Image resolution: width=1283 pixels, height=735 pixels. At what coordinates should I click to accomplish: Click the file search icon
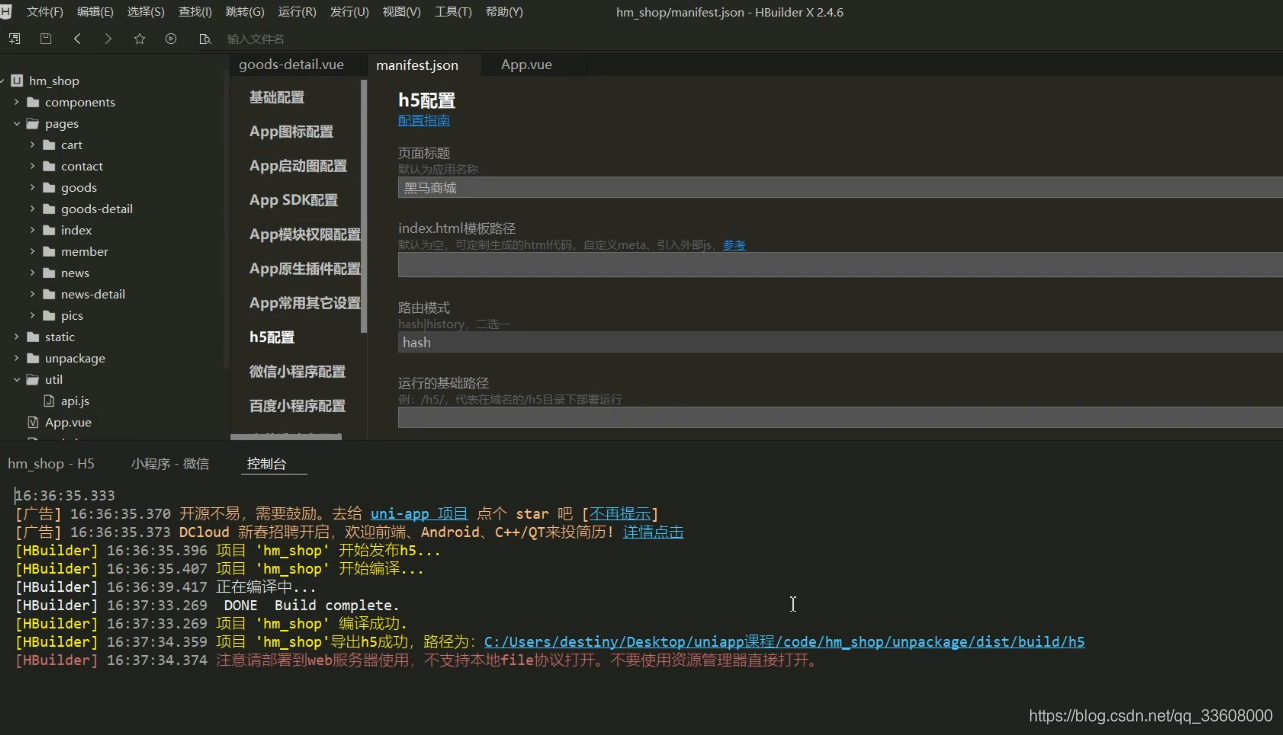(x=205, y=39)
